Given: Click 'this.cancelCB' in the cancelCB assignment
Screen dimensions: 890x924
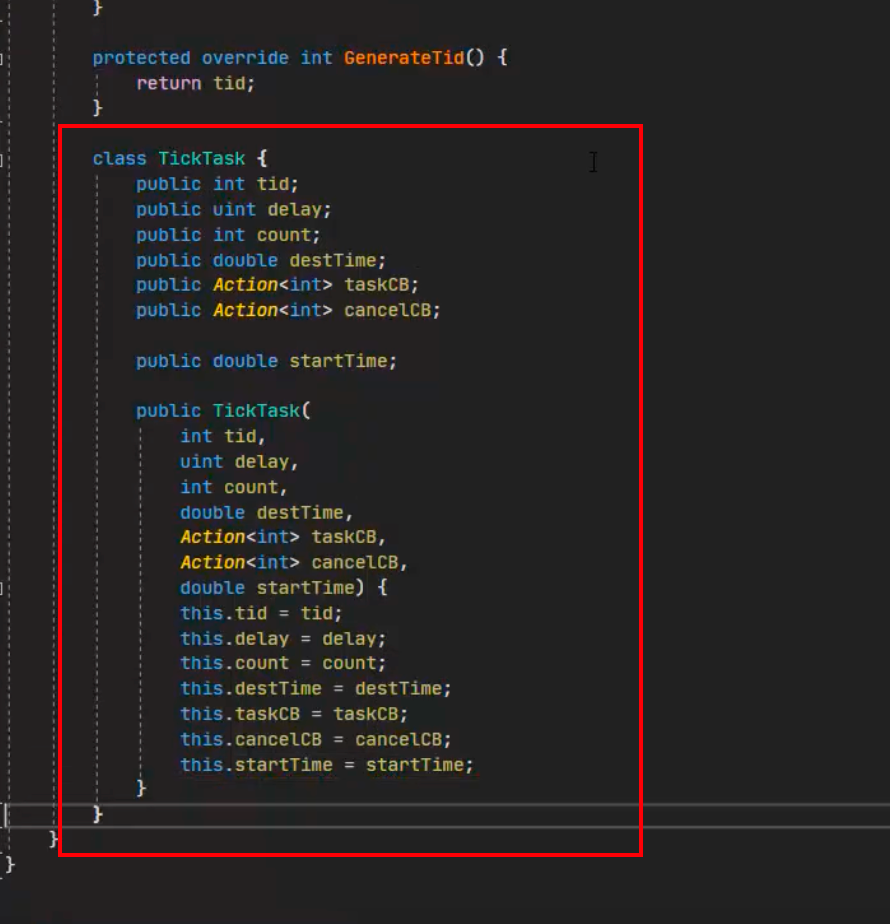Looking at the screenshot, I should [250, 739].
